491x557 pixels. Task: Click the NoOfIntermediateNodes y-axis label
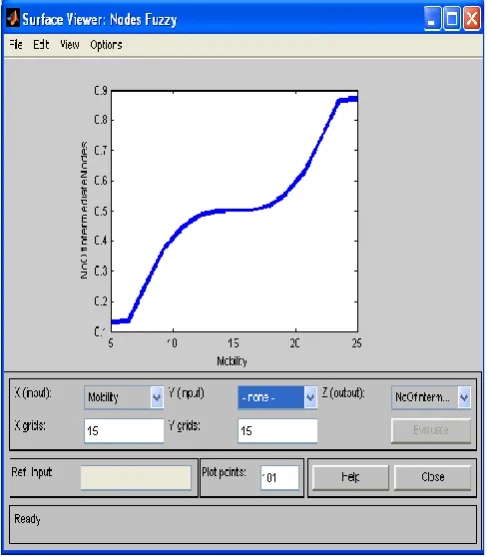(84, 210)
